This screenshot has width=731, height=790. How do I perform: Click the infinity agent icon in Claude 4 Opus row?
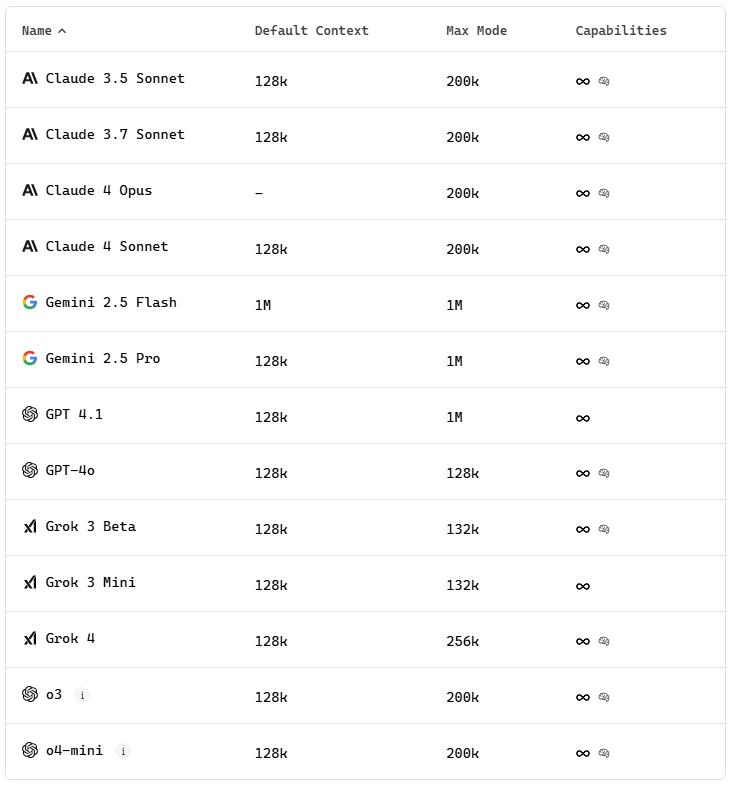(583, 193)
